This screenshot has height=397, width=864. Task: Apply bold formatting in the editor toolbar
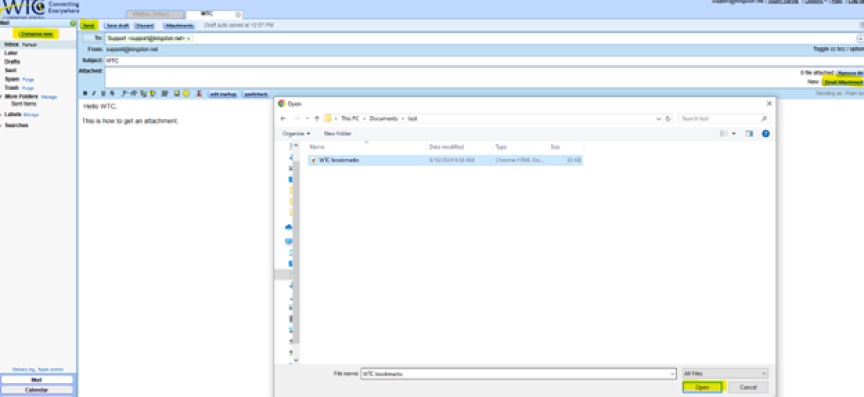pos(85,94)
